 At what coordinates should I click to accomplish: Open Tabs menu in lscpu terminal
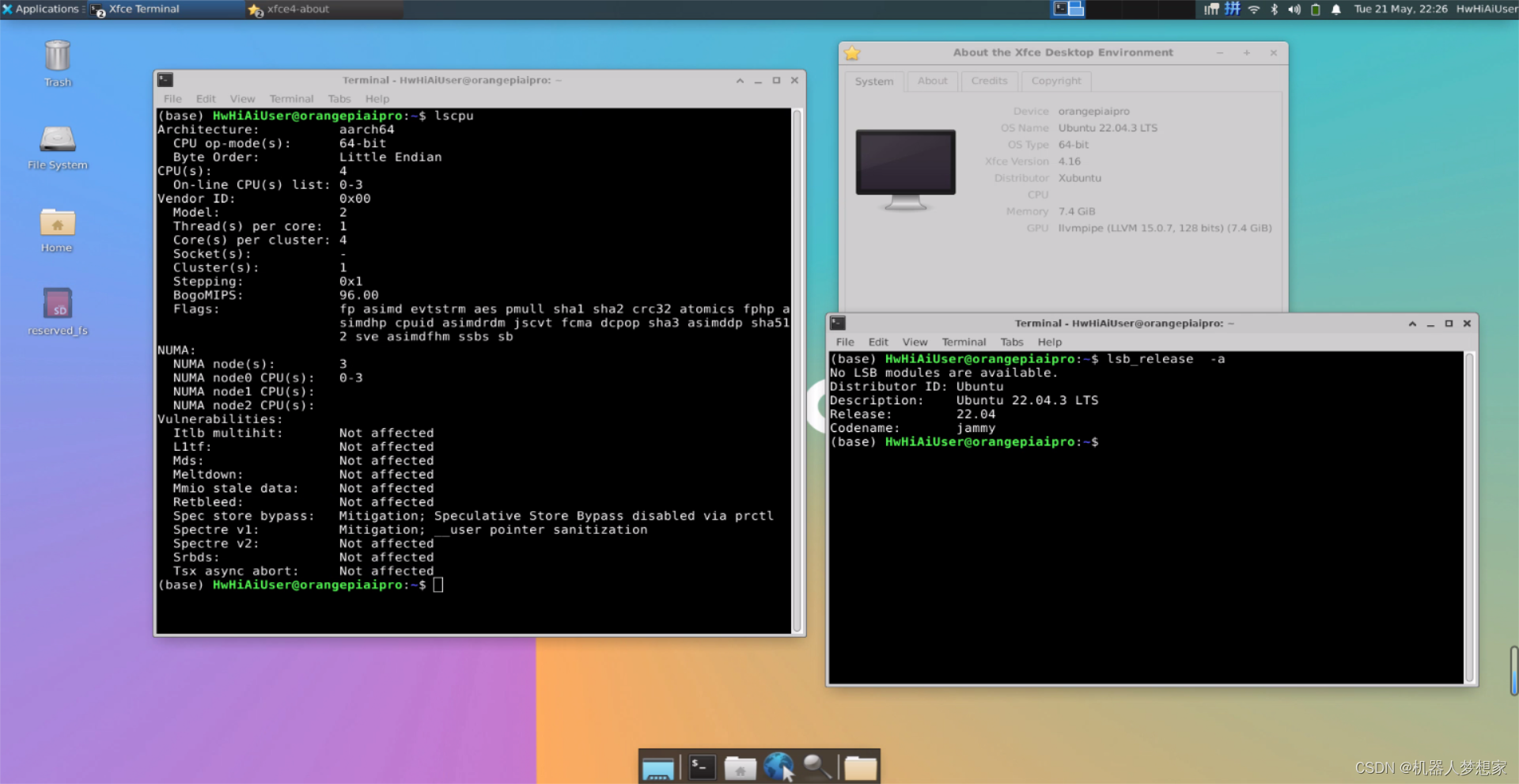tap(339, 99)
